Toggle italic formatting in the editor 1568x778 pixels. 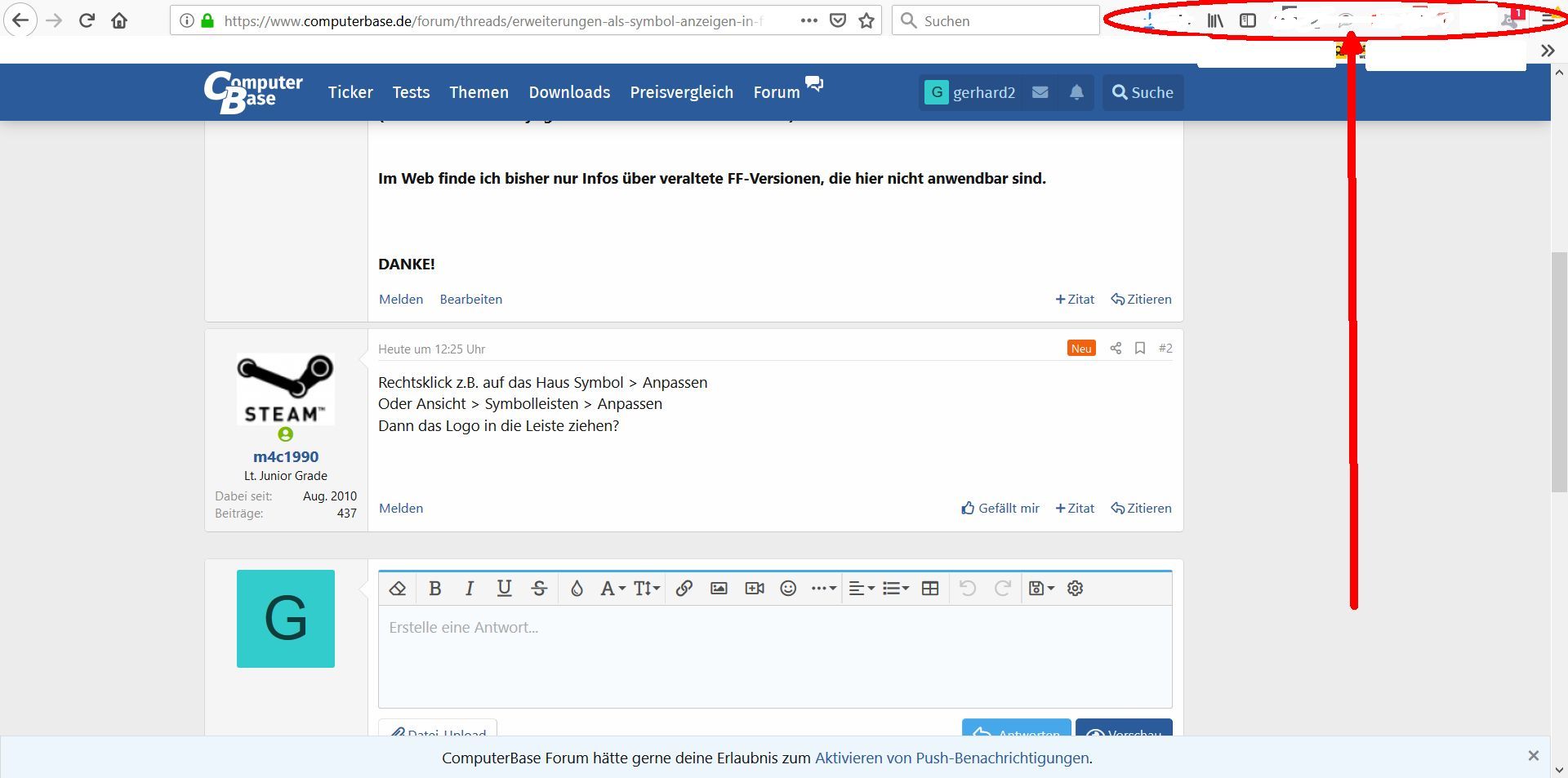470,588
